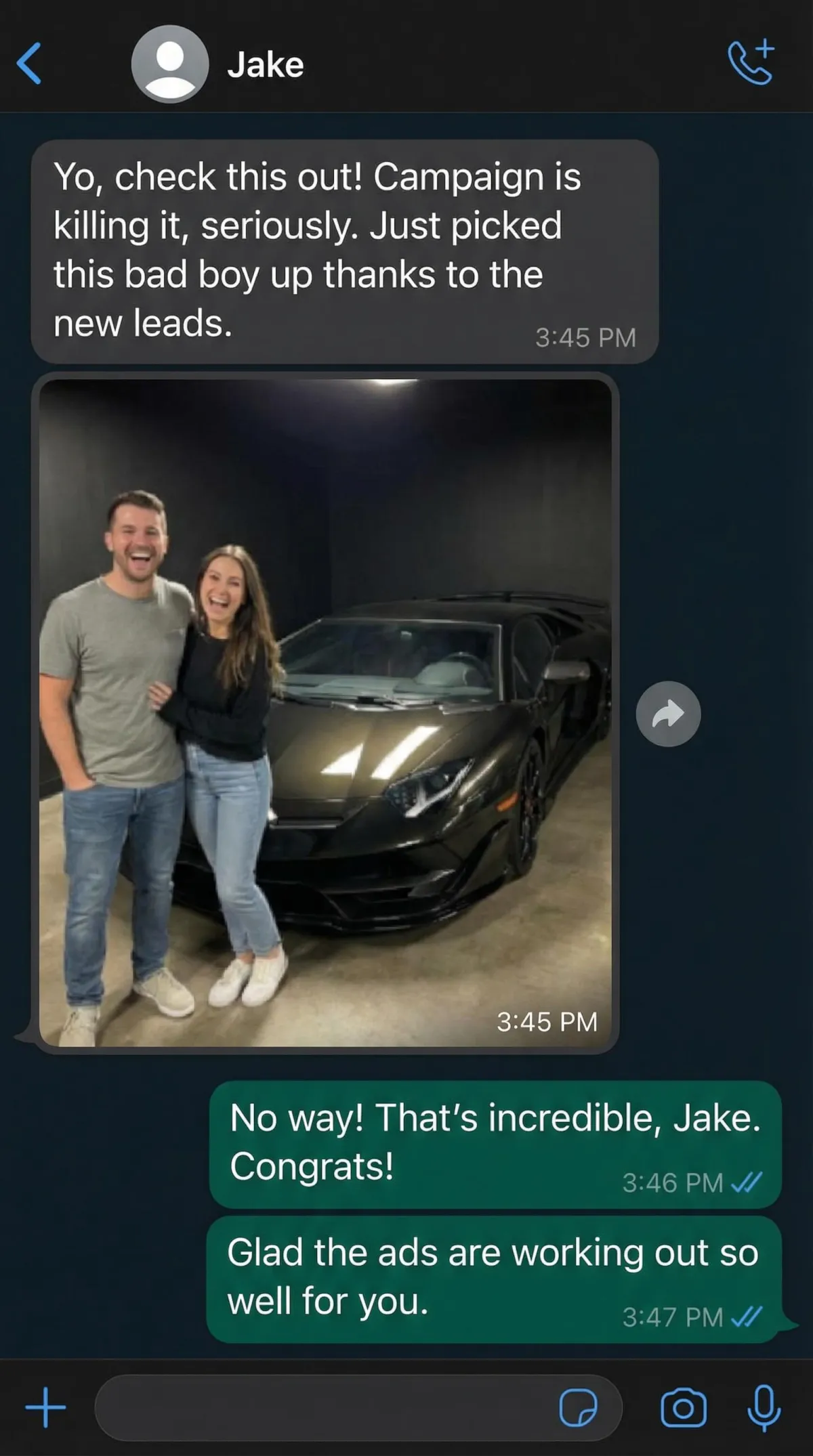Open Jake's profile avatar picture
Viewport: 813px width, 1456px height.
[x=169, y=64]
